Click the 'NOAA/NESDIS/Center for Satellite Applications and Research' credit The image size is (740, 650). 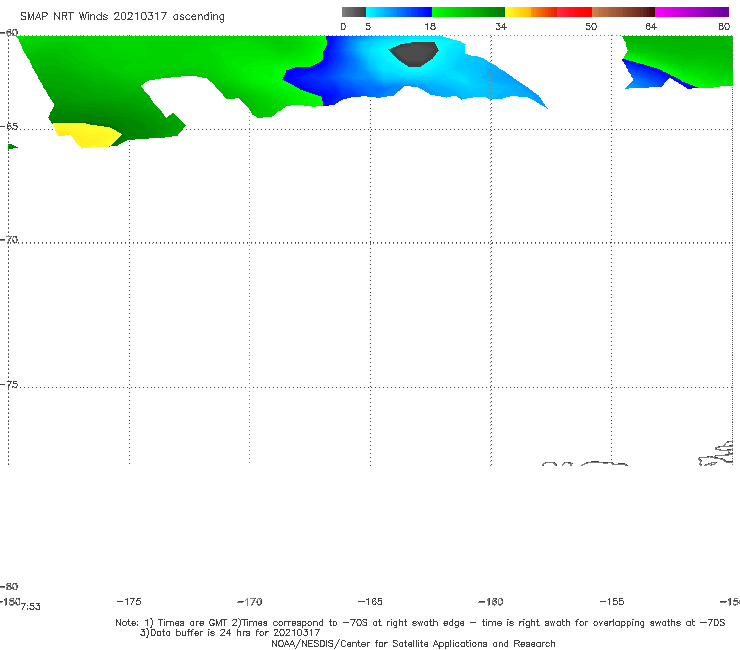[413, 643]
